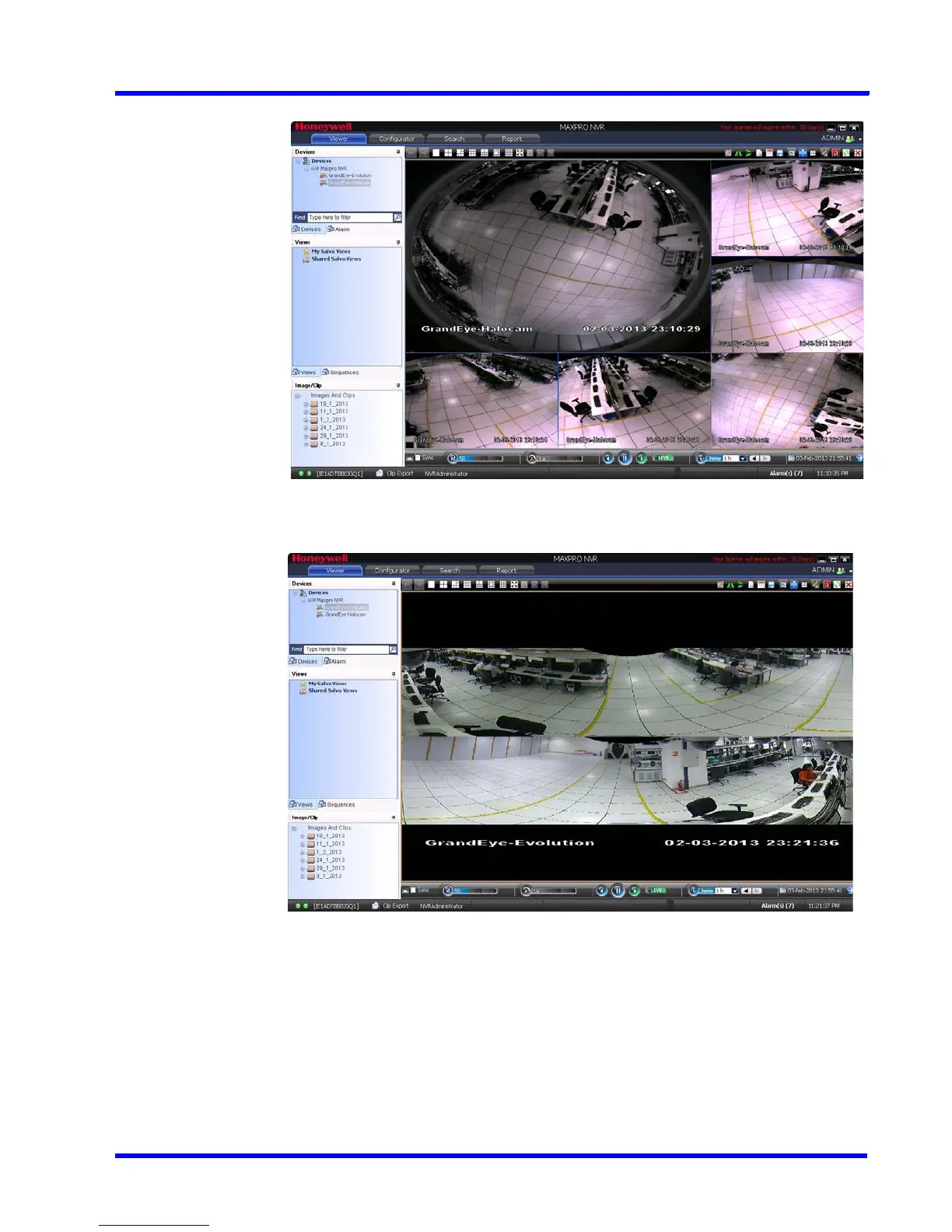Open Viewer tab in top screenshot
The height and width of the screenshot is (1232, 952).
click(338, 138)
